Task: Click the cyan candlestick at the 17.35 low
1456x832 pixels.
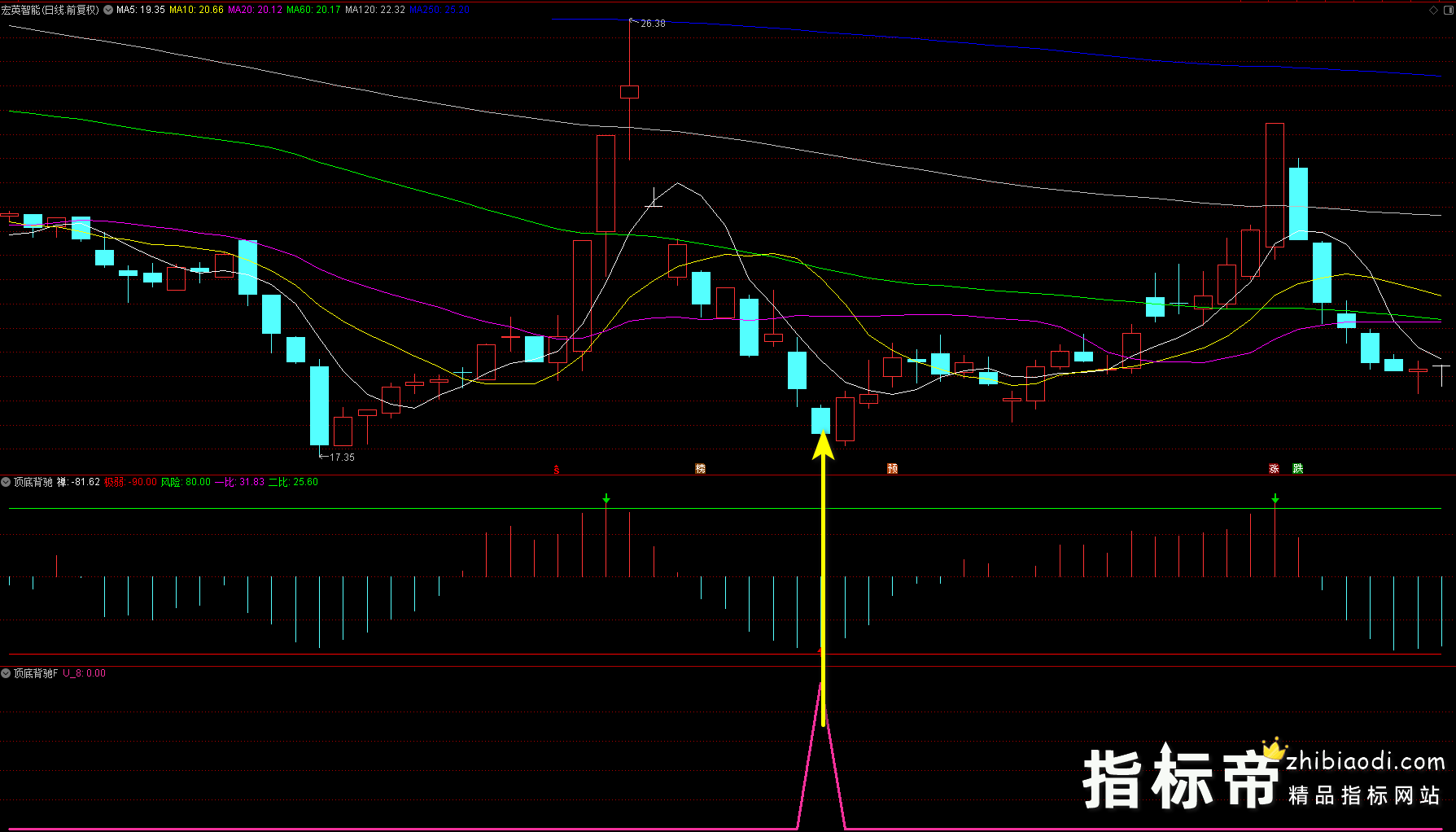Action: [x=320, y=405]
